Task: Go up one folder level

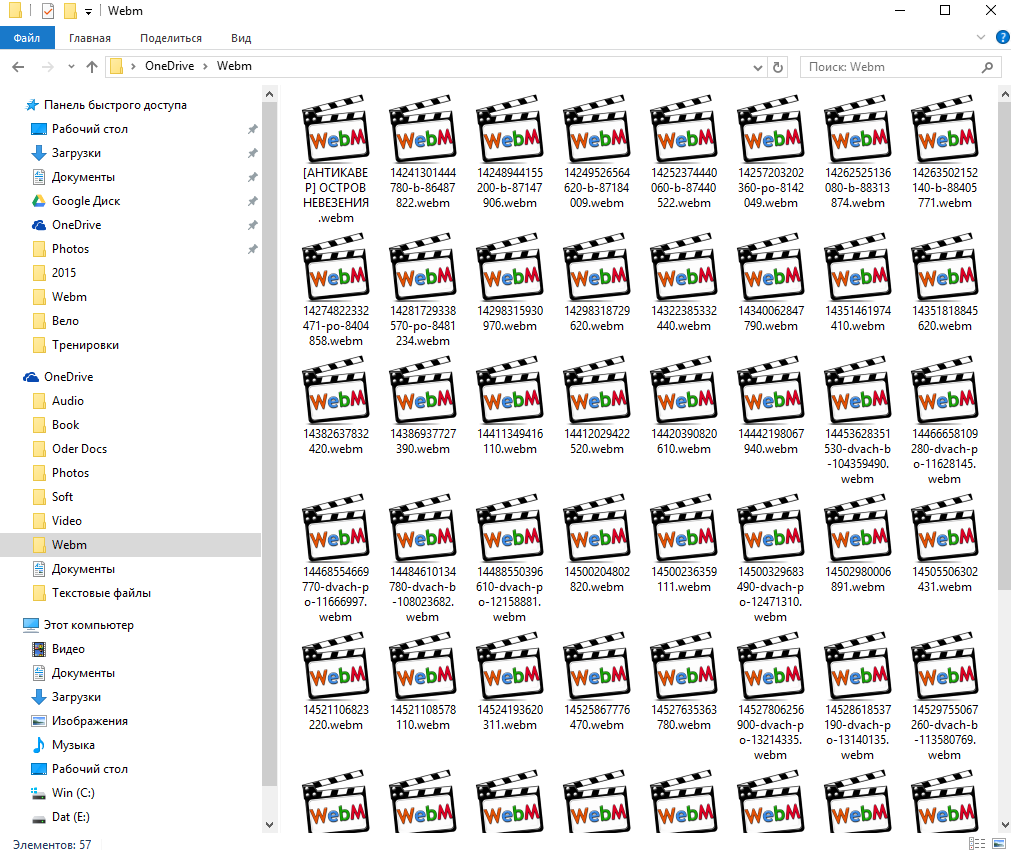Action: coord(92,66)
